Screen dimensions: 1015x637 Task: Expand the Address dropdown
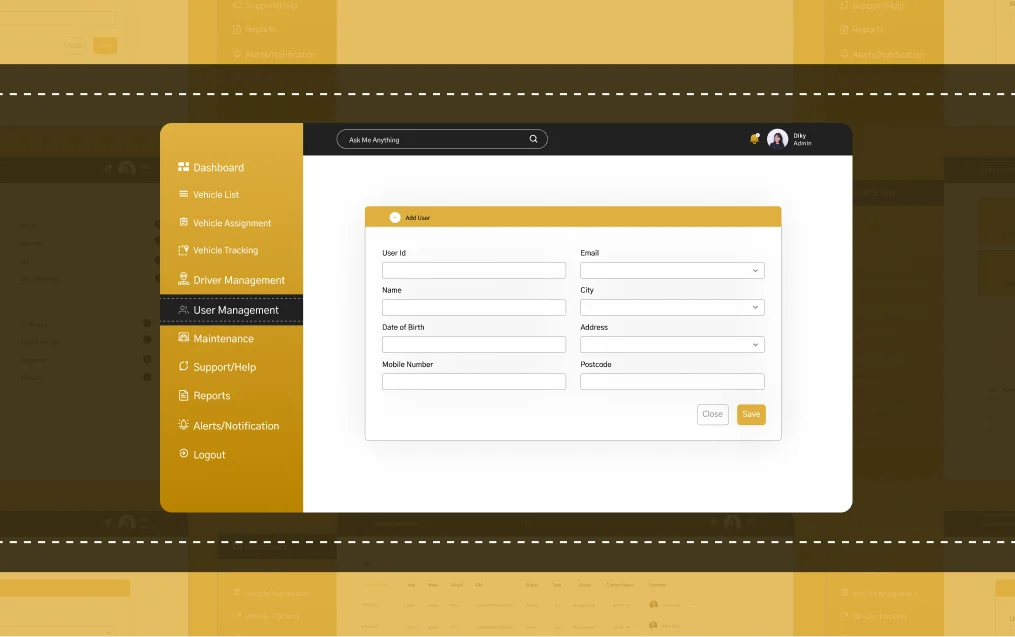click(x=755, y=345)
